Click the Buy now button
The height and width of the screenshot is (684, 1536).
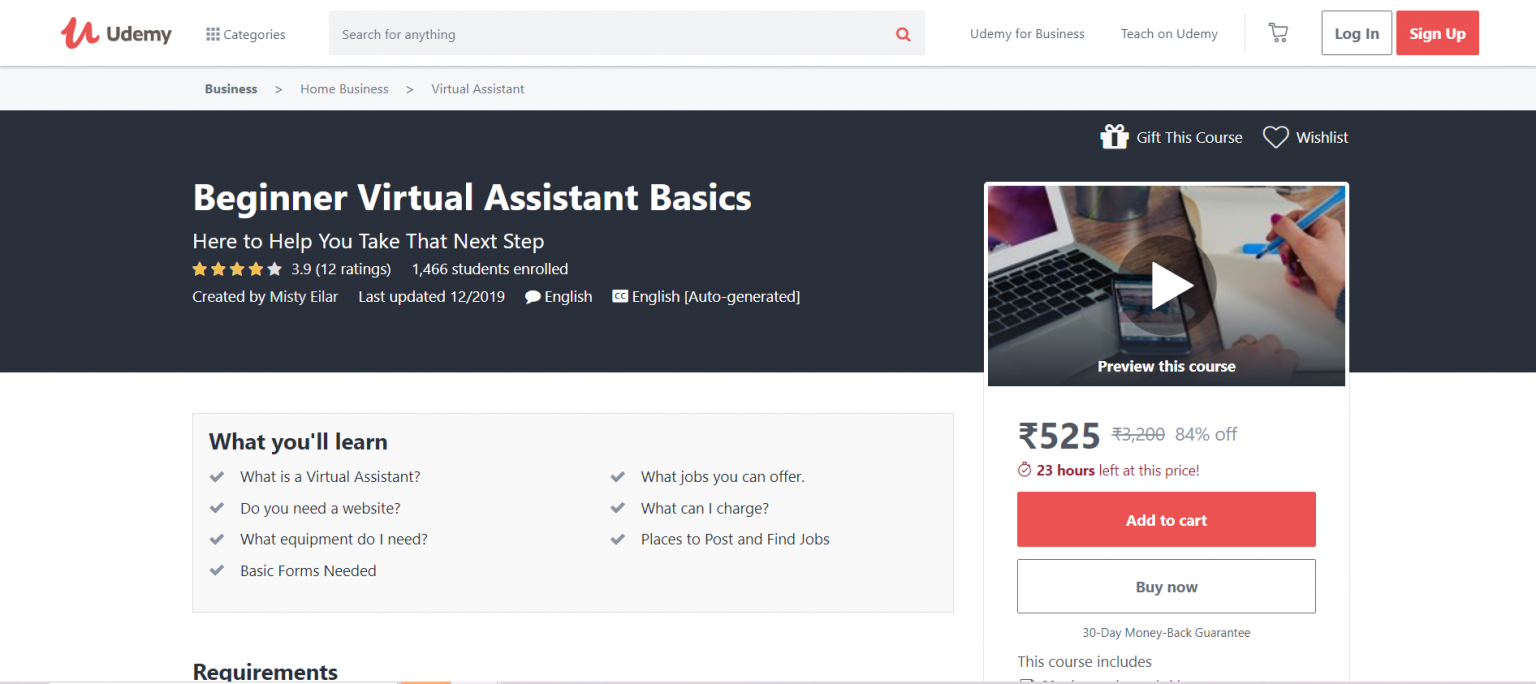1166,587
